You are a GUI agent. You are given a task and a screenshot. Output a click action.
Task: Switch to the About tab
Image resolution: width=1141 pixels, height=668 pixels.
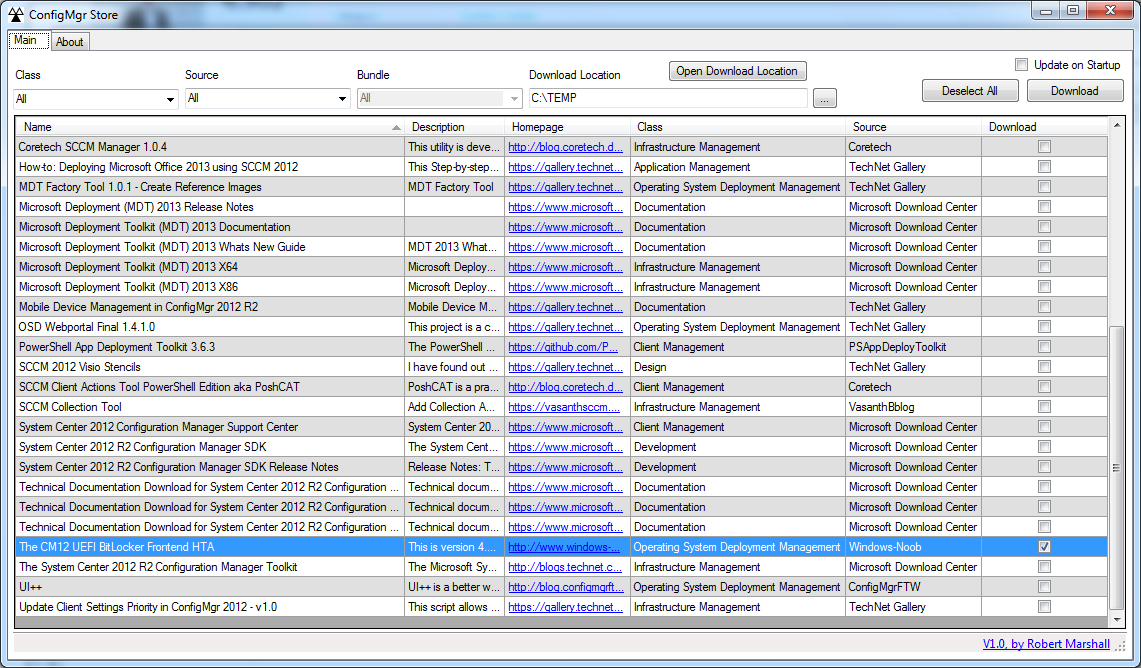click(x=70, y=42)
